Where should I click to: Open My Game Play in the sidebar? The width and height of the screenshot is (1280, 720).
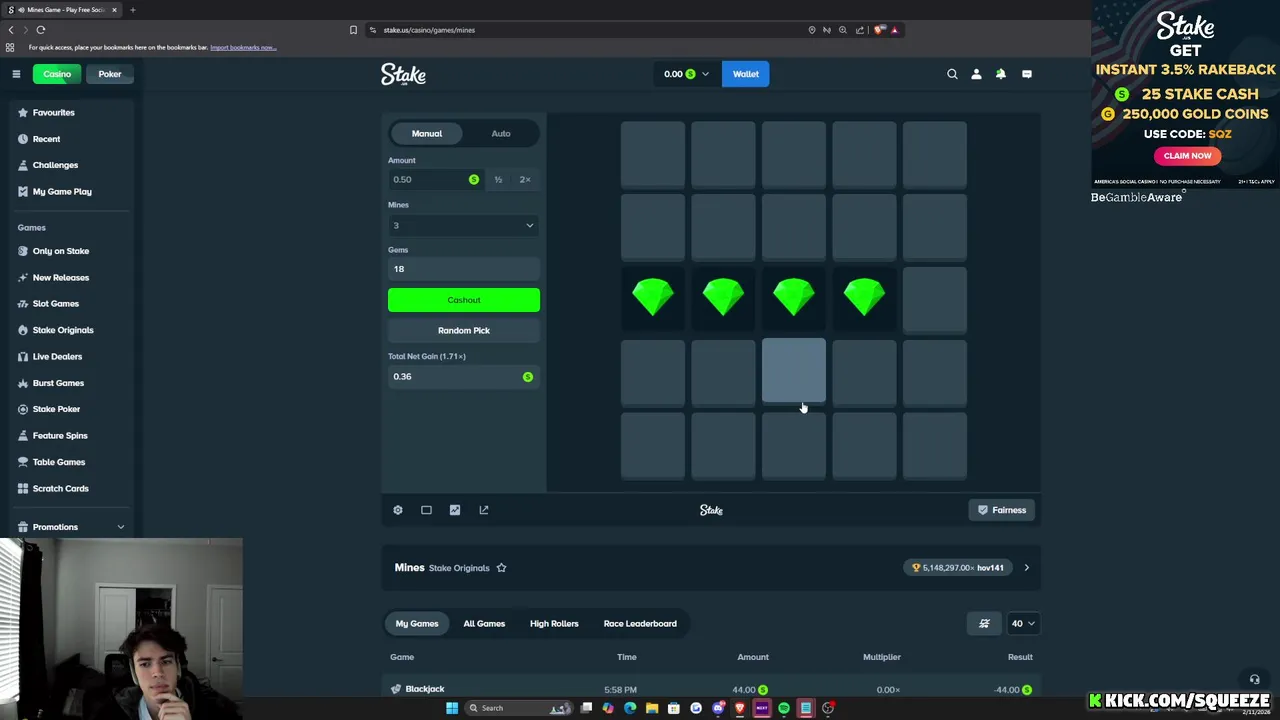62,191
